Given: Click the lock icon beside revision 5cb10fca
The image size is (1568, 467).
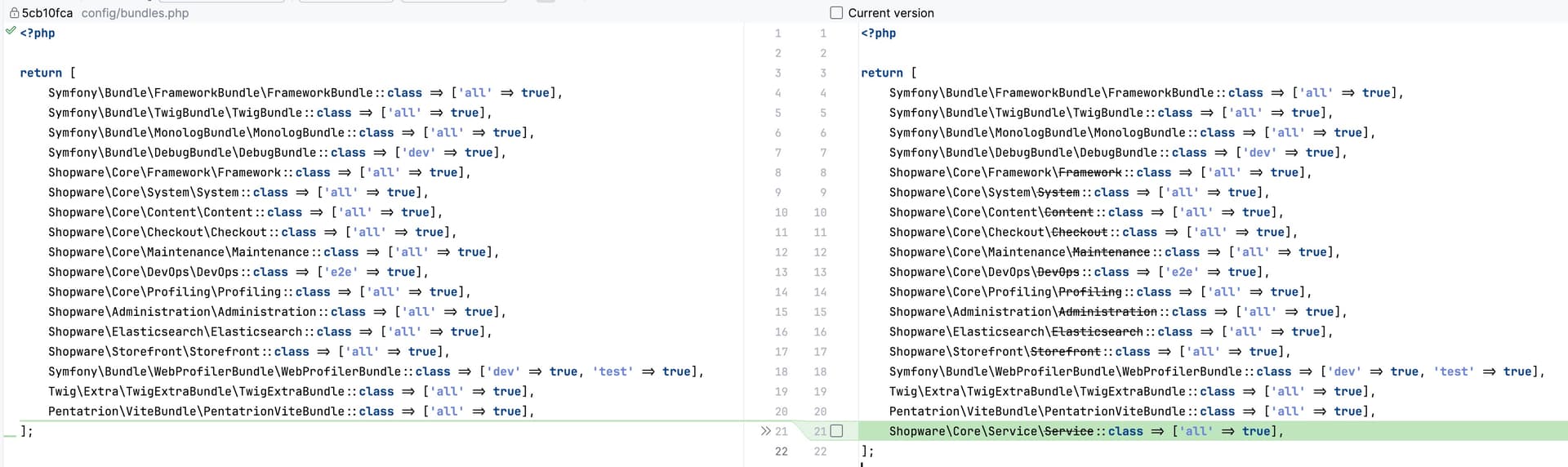Looking at the screenshot, I should point(14,13).
